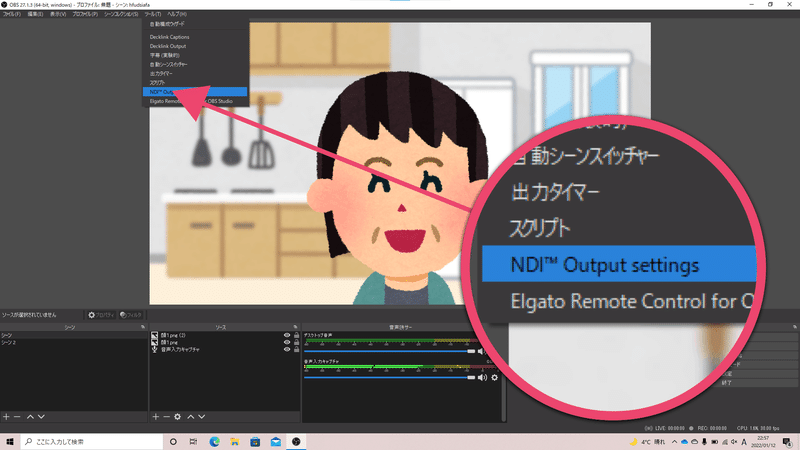Click the microphone tray icon
The width and height of the screenshot is (800, 450).
click(x=705, y=442)
